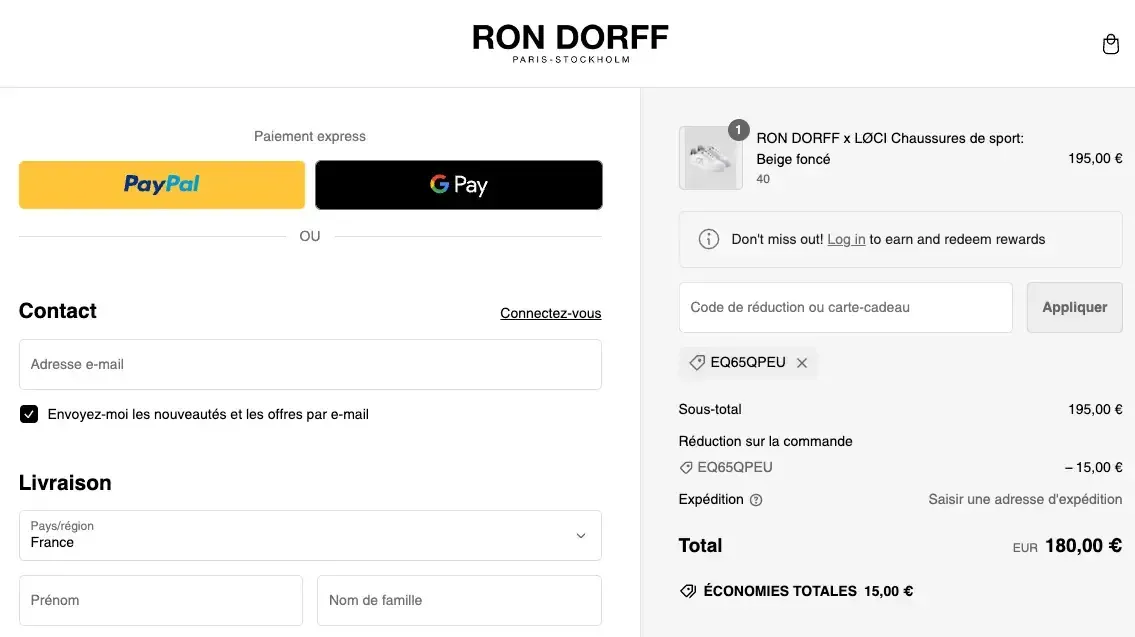The image size is (1135, 637).
Task: Follow the Connectez-vous link
Action: coord(551,313)
